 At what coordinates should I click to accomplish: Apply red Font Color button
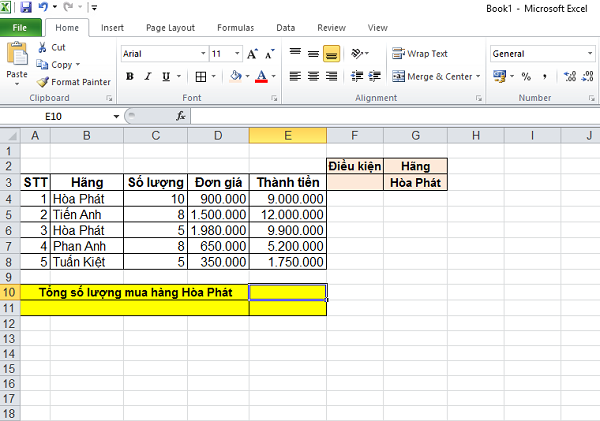click(261, 77)
